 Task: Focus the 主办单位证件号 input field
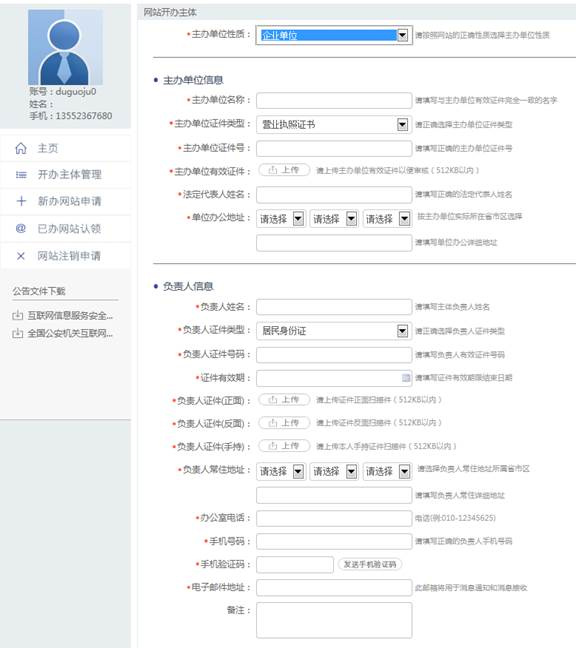click(334, 148)
